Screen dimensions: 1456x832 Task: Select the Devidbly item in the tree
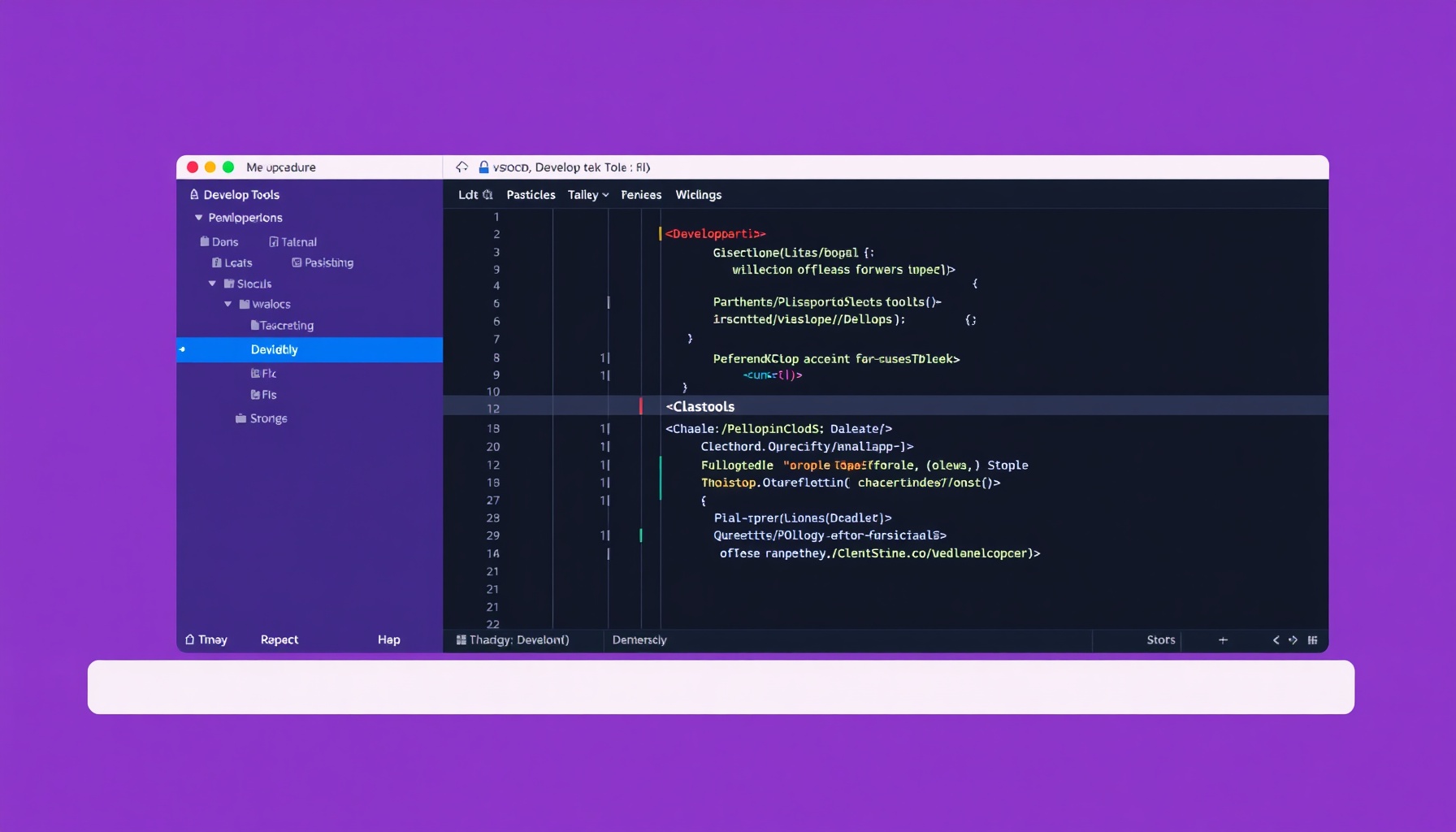(x=275, y=349)
